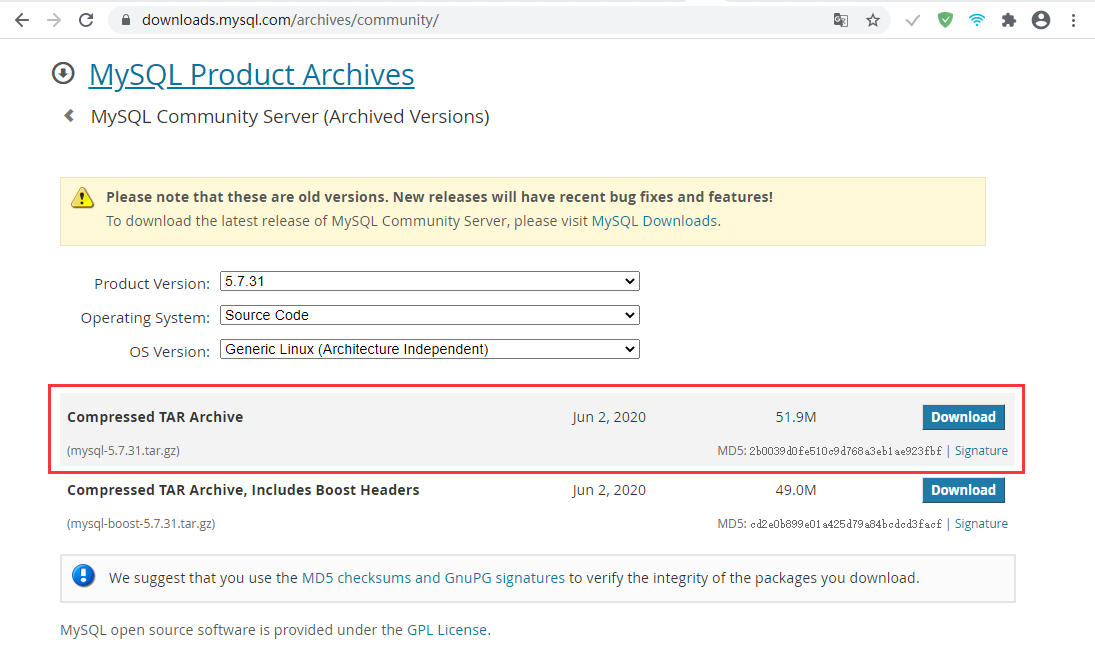This screenshot has height=655, width=1095.
Task: Reload the page with the refresh icon
Action: point(86,20)
